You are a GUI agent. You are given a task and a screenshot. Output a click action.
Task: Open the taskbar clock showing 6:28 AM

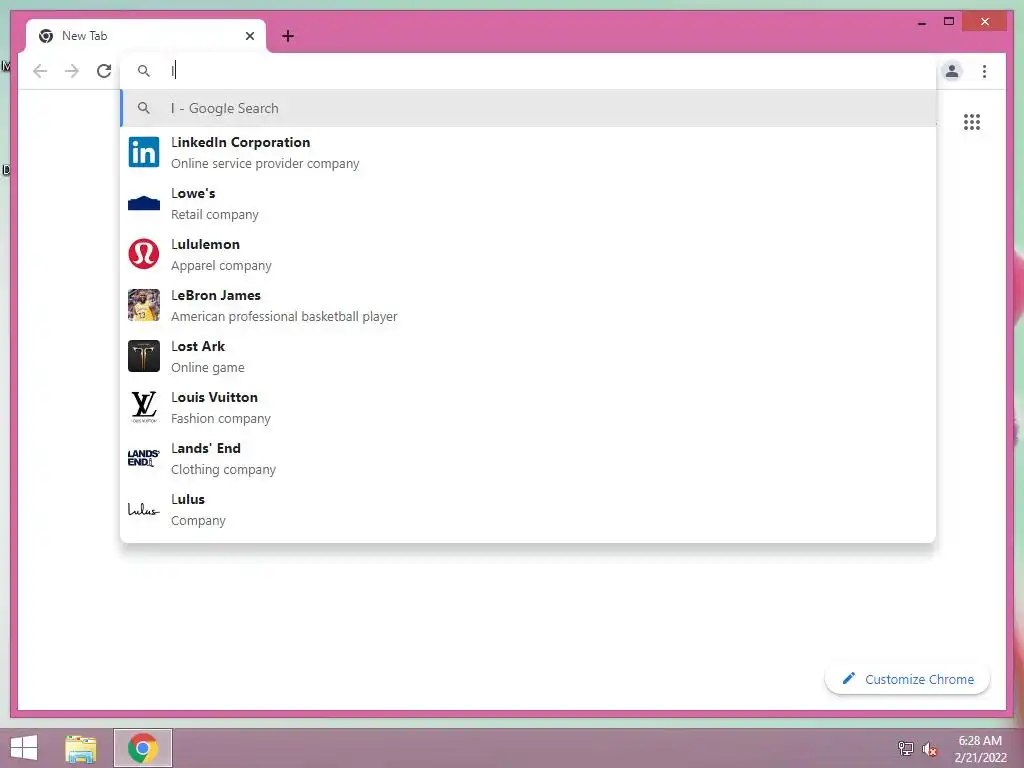point(980,748)
